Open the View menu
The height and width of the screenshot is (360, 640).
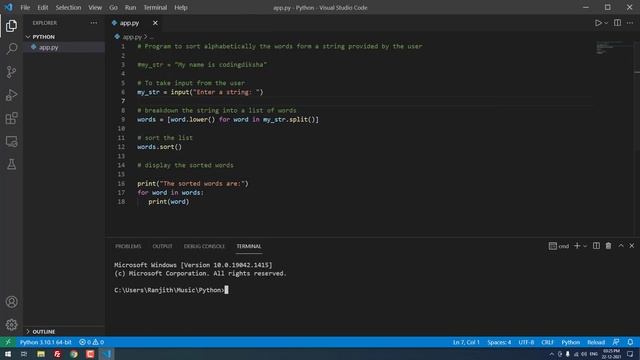click(95, 7)
